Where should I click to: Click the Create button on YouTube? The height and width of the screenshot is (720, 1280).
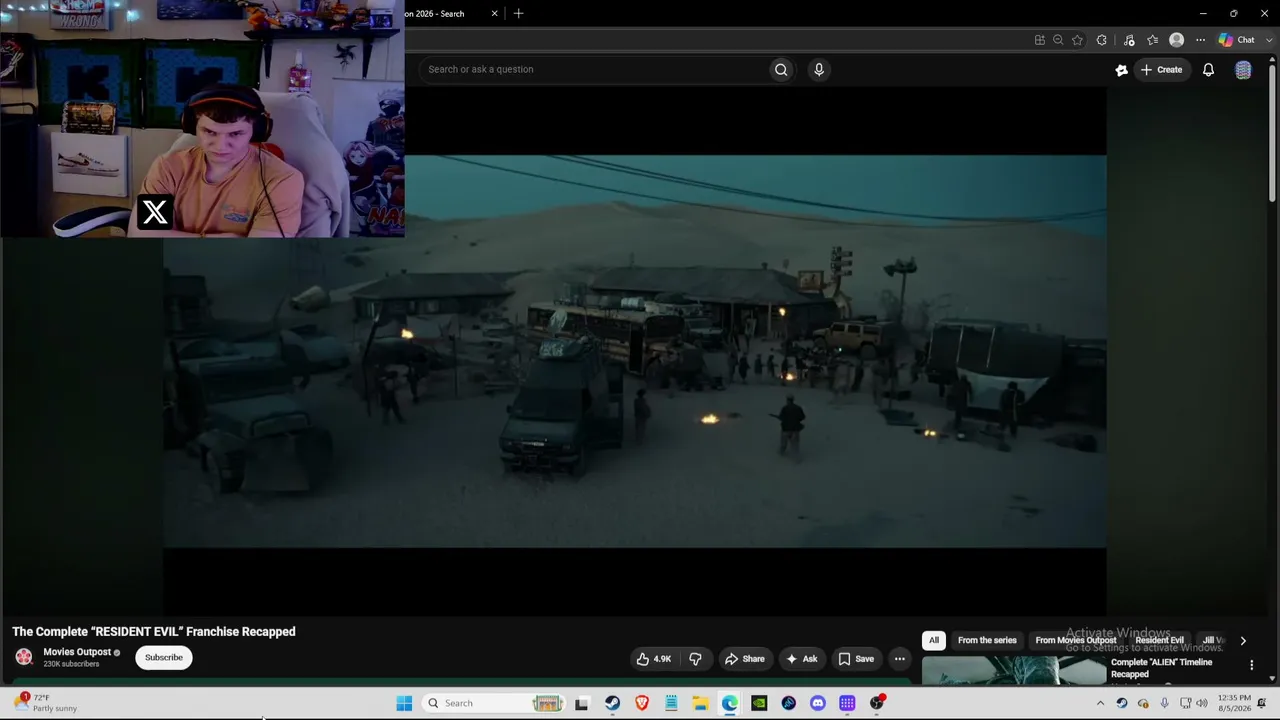click(x=1161, y=69)
